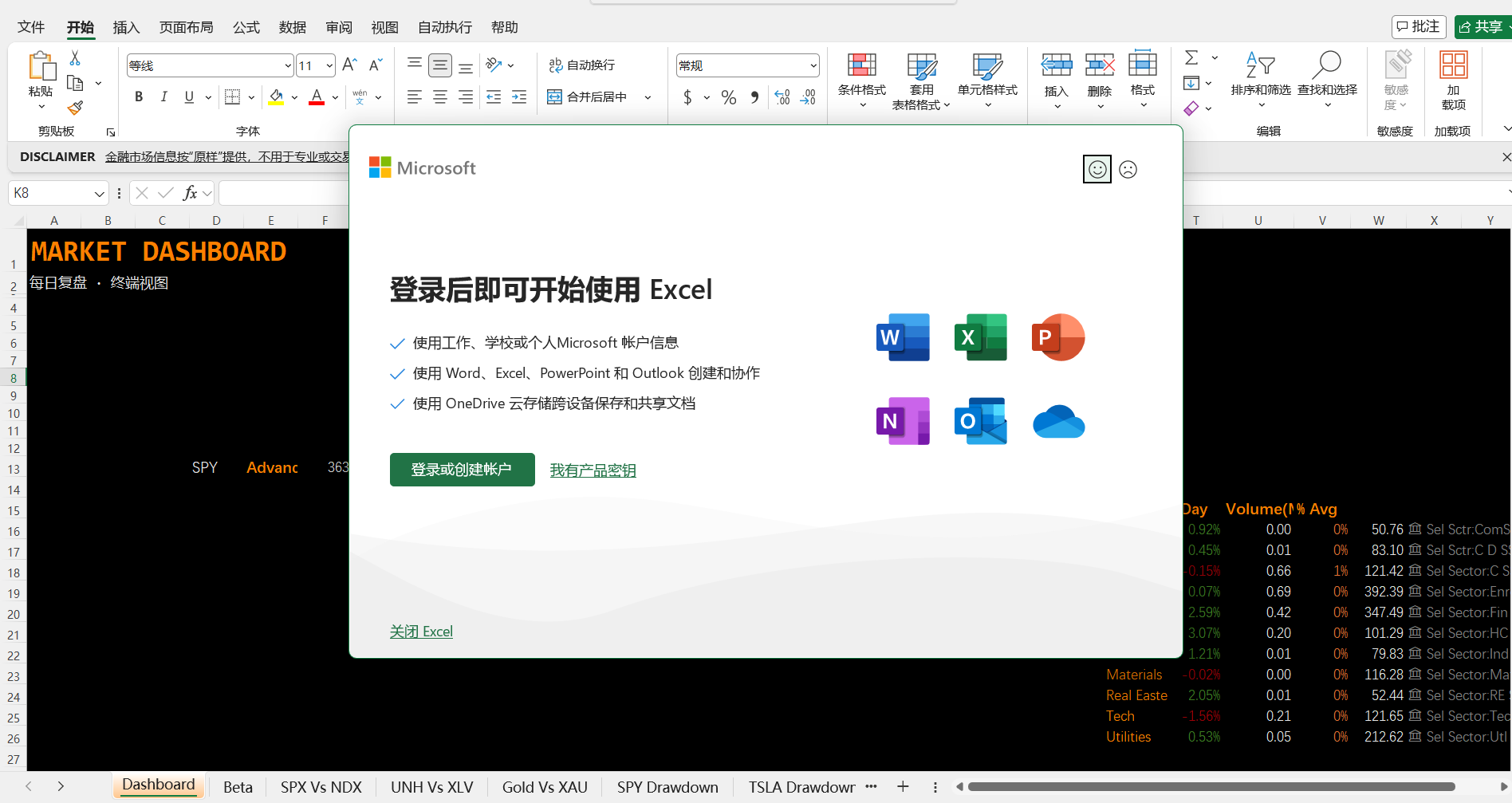Switch to the 页面布局 tab
The height and width of the screenshot is (803, 1512).
click(187, 27)
